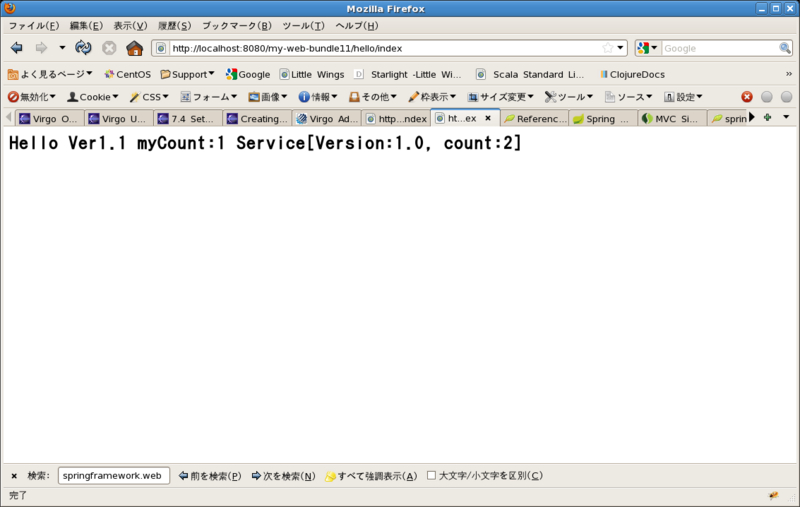Open the ソース developer toolbar menu

(x=629, y=97)
